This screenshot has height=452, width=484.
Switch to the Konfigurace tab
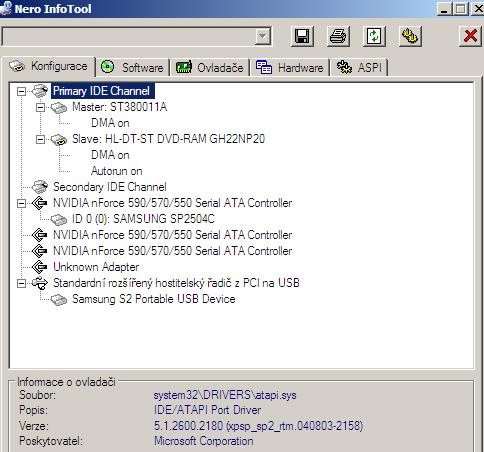[49, 66]
